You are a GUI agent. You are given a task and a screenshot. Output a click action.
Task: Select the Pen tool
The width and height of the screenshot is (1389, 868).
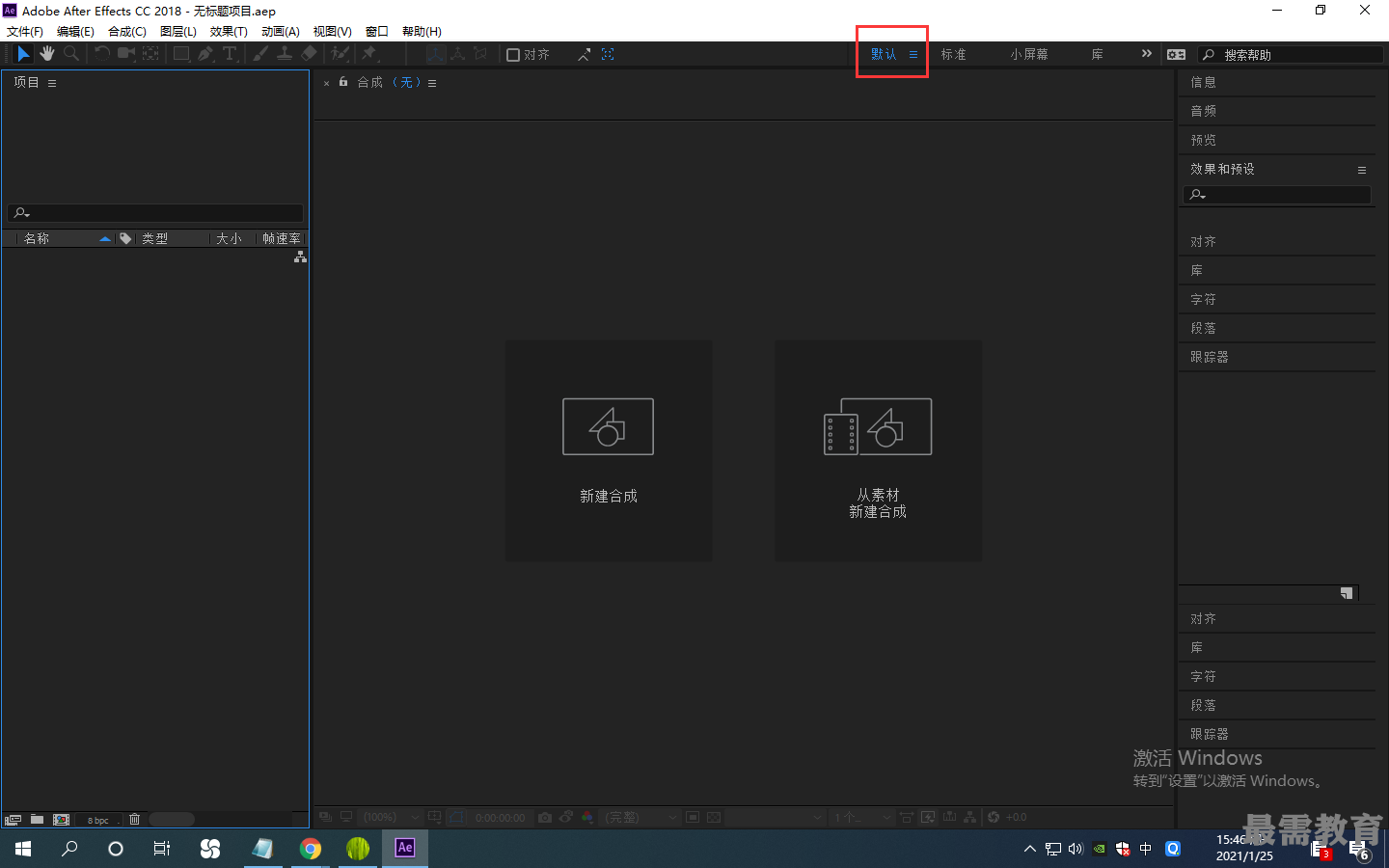tap(205, 54)
